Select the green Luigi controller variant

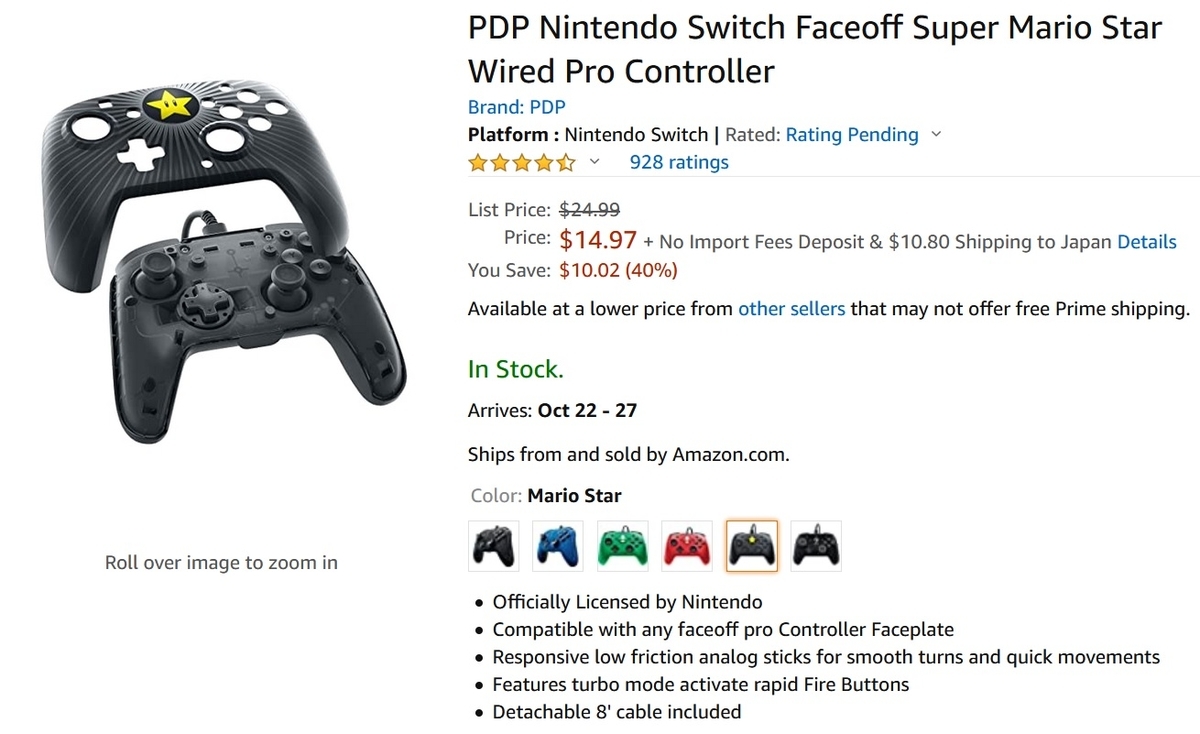pyautogui.click(x=622, y=545)
